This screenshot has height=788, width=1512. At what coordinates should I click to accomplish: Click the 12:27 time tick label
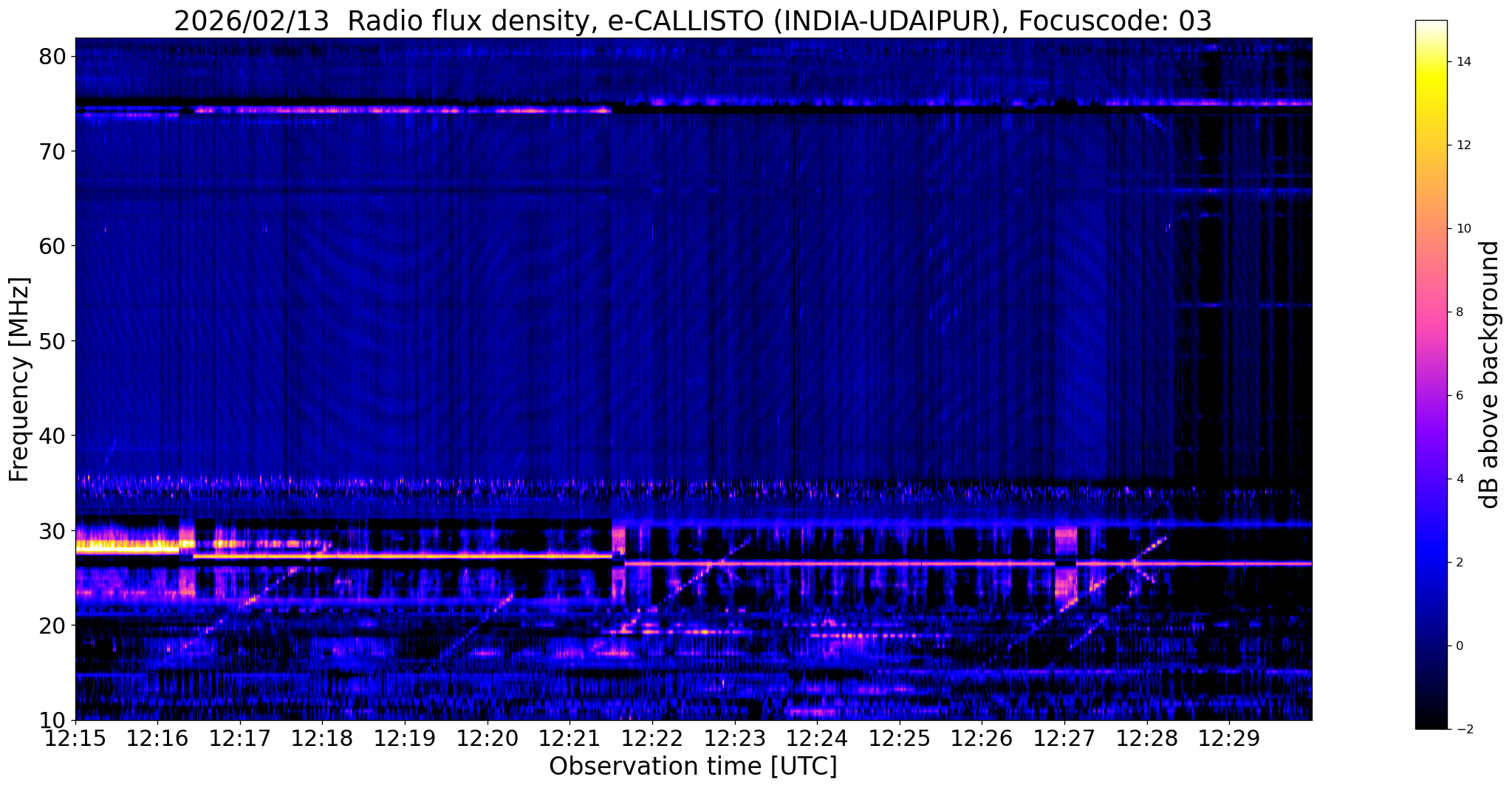(x=1065, y=739)
